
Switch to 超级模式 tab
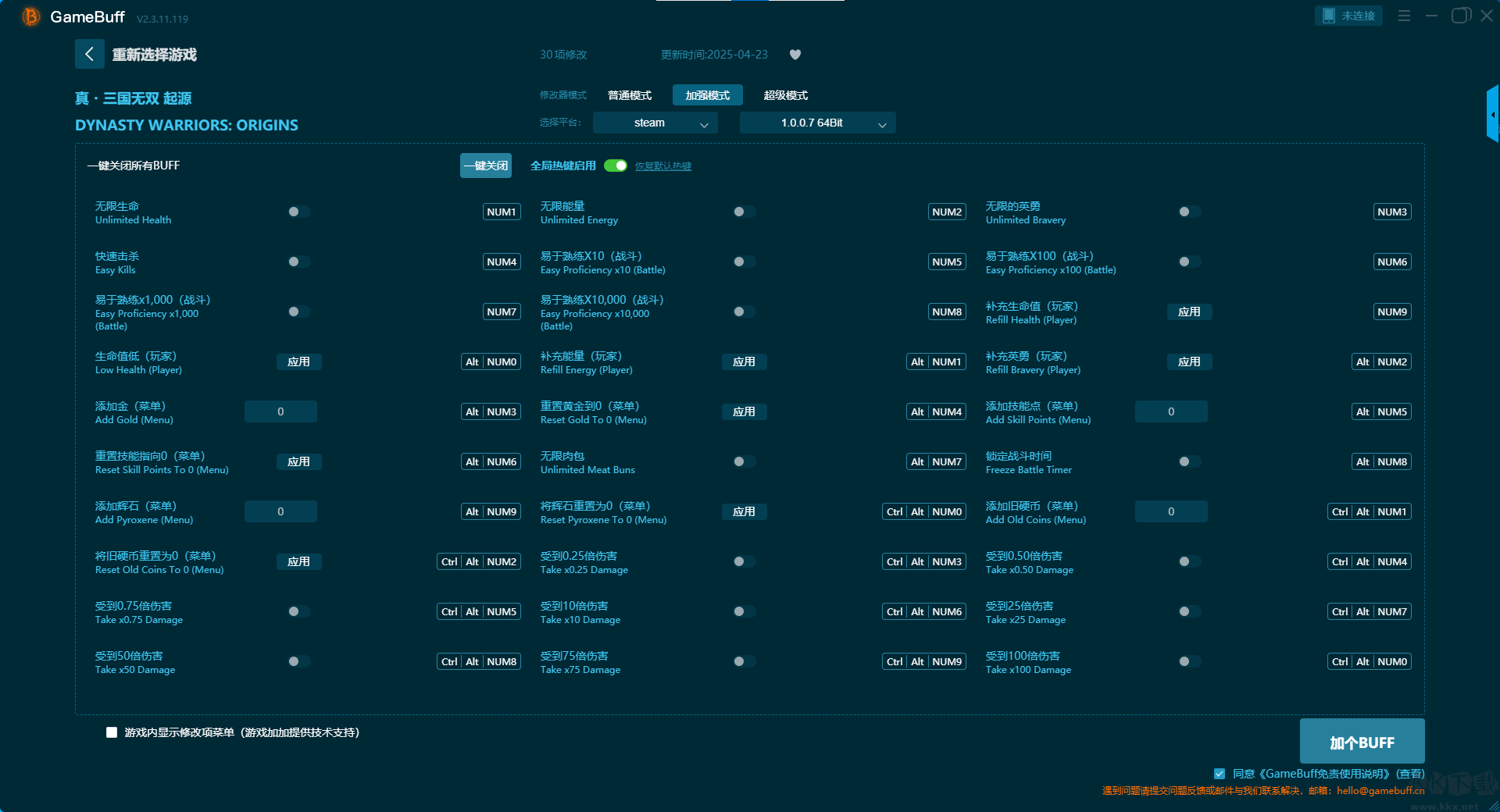coord(786,95)
